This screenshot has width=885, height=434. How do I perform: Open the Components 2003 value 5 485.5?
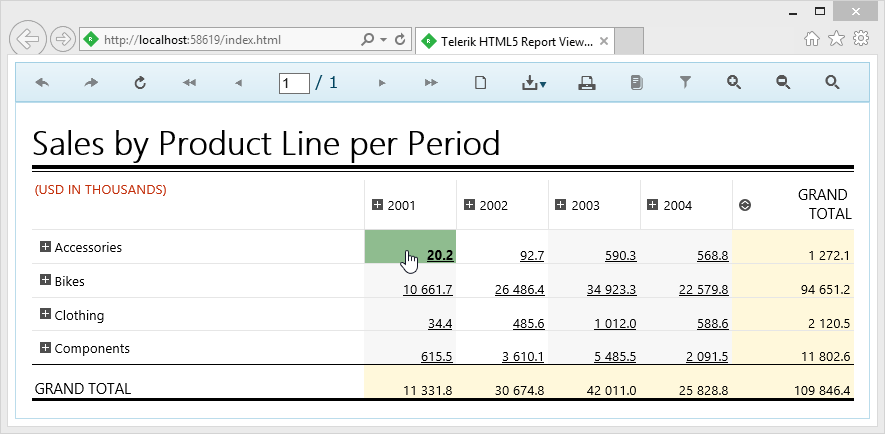coord(615,357)
